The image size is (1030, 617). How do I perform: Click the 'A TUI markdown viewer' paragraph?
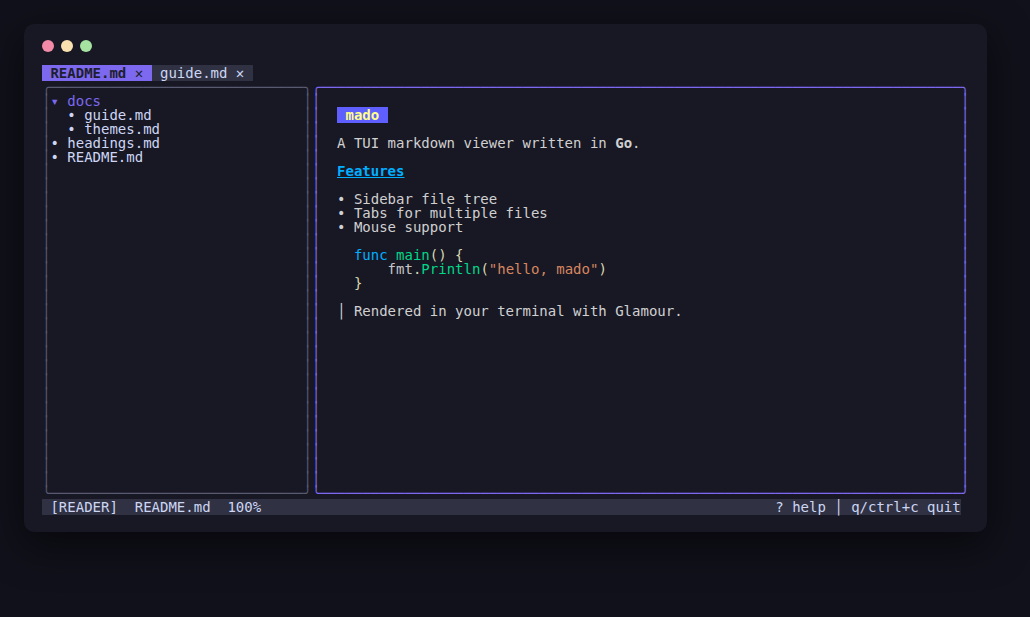click(488, 143)
